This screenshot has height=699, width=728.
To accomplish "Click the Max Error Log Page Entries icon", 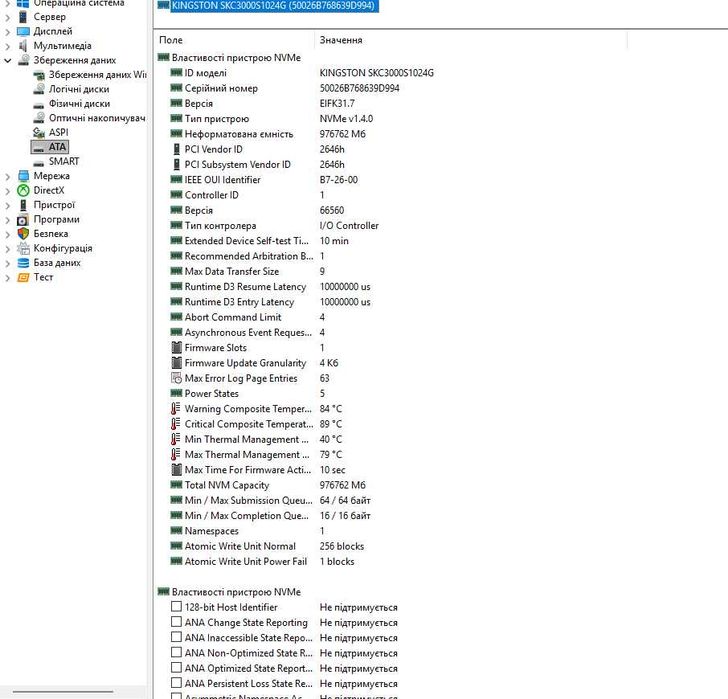I will [176, 378].
